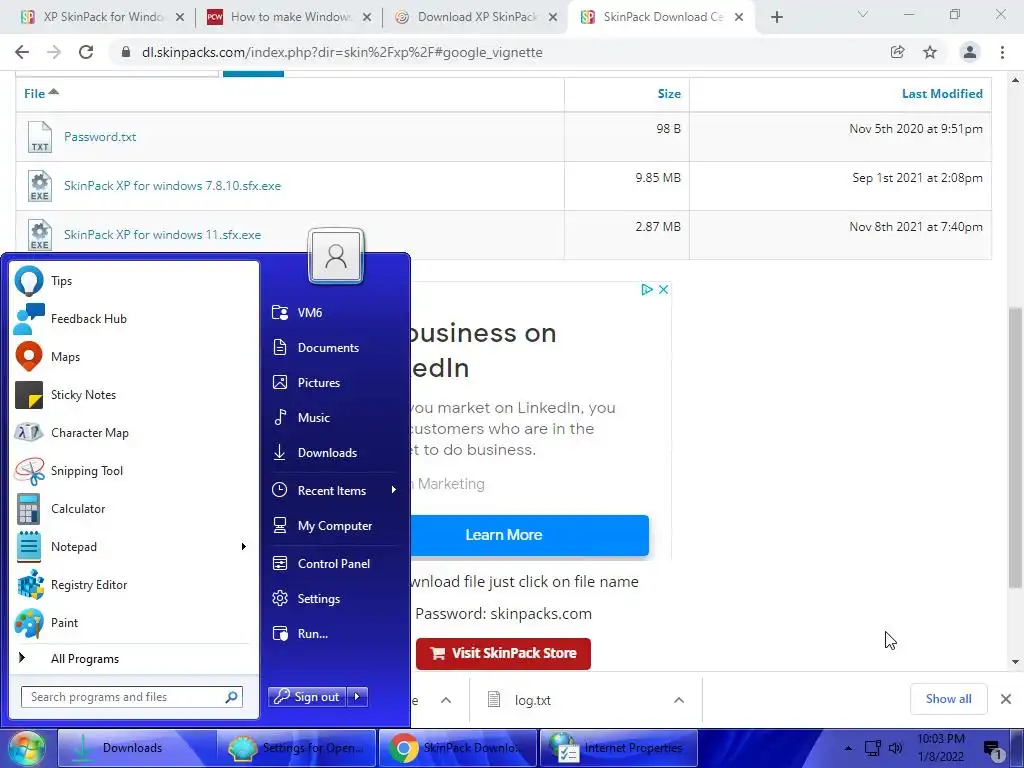Open the Music folder
The image size is (1024, 768).
coord(333,417)
